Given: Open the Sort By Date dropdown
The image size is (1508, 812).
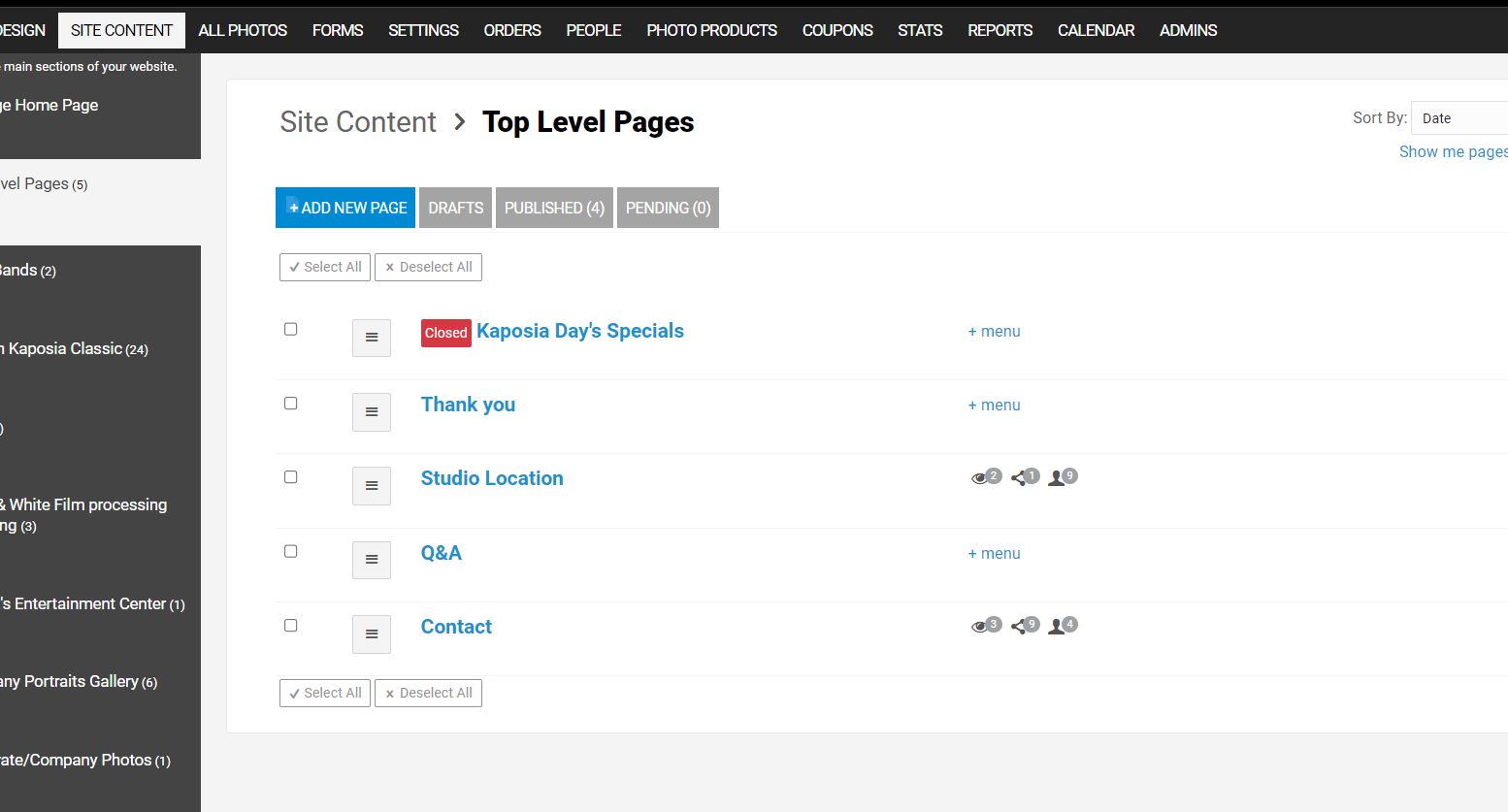Looking at the screenshot, I should click(1459, 118).
